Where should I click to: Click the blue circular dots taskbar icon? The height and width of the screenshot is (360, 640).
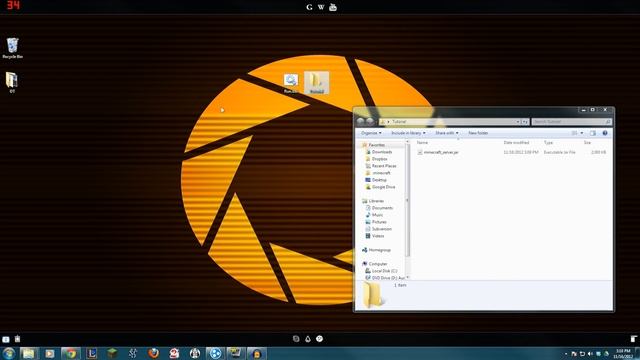click(x=216, y=353)
